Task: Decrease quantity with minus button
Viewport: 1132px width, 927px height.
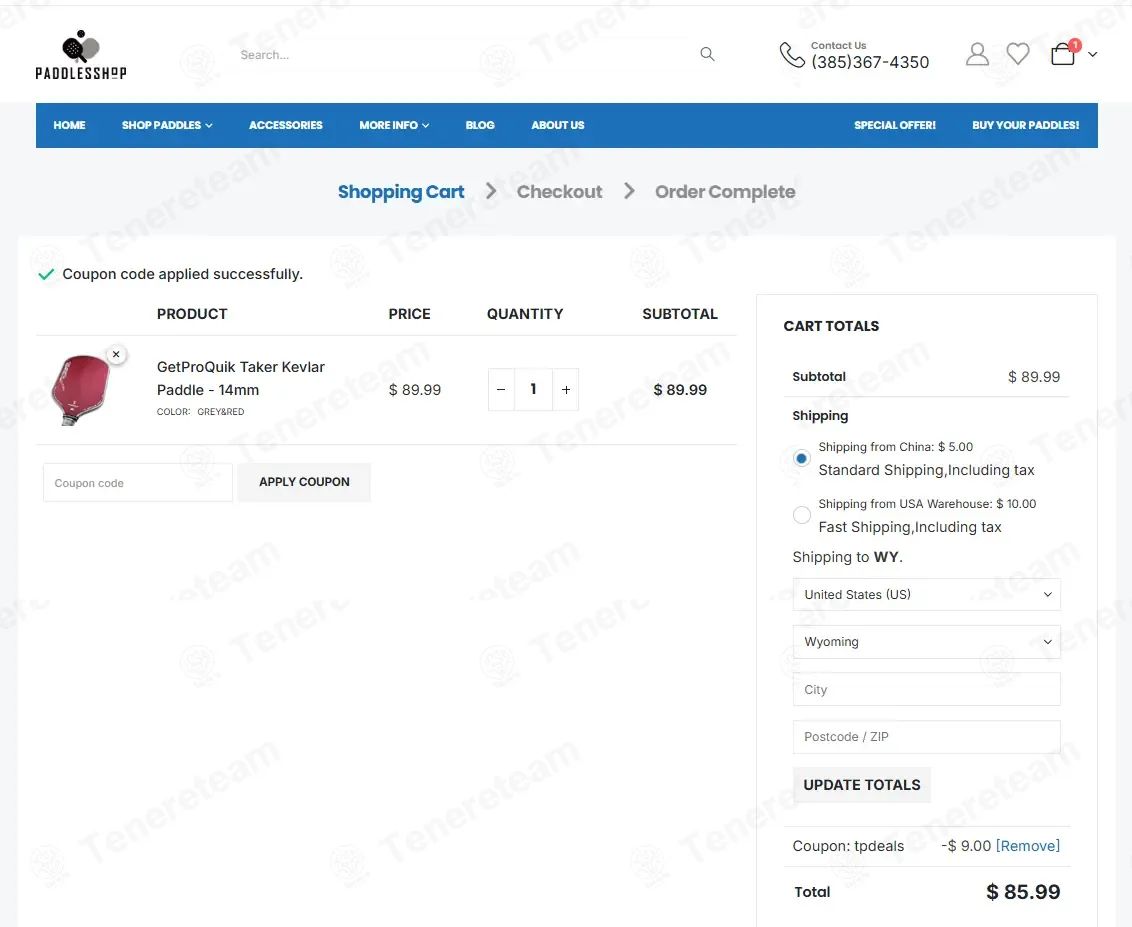Action: [501, 390]
